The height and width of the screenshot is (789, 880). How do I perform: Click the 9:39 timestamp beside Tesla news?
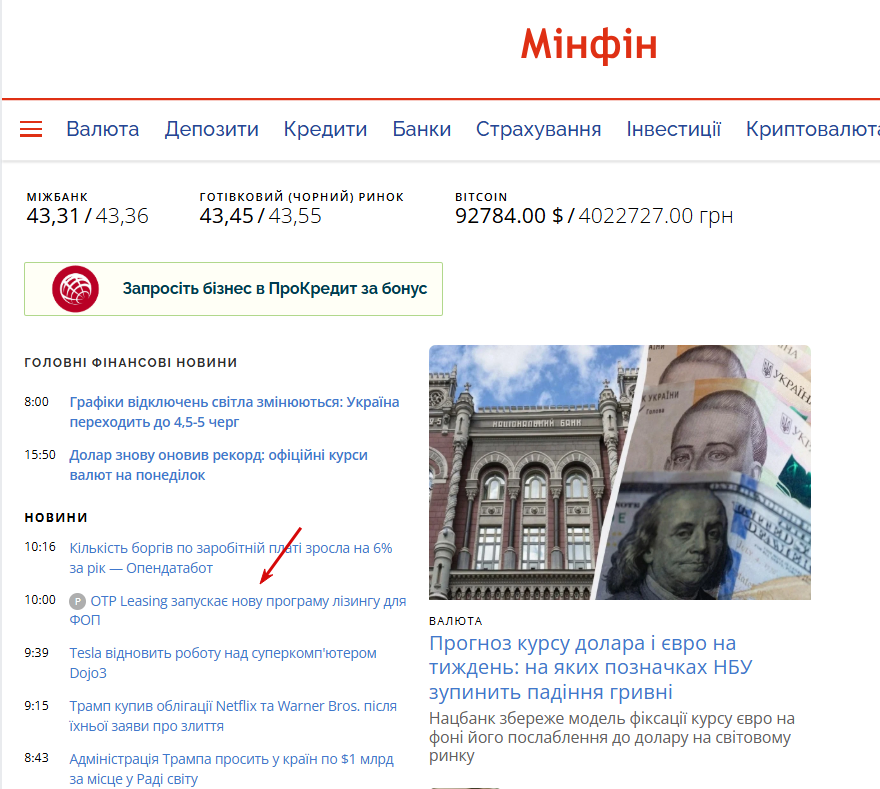click(36, 653)
